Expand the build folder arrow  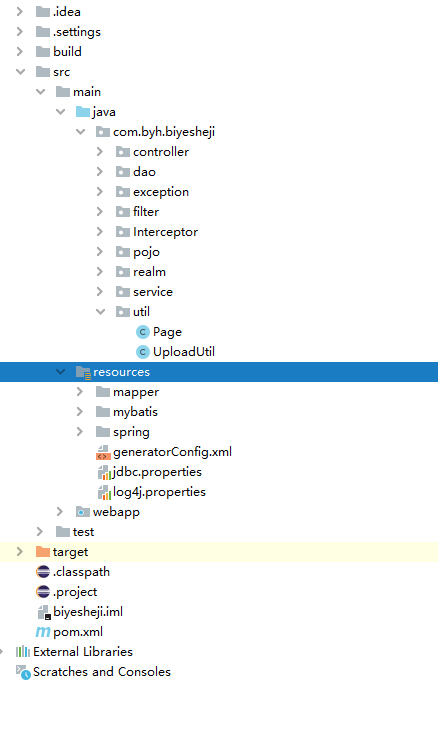(20, 51)
